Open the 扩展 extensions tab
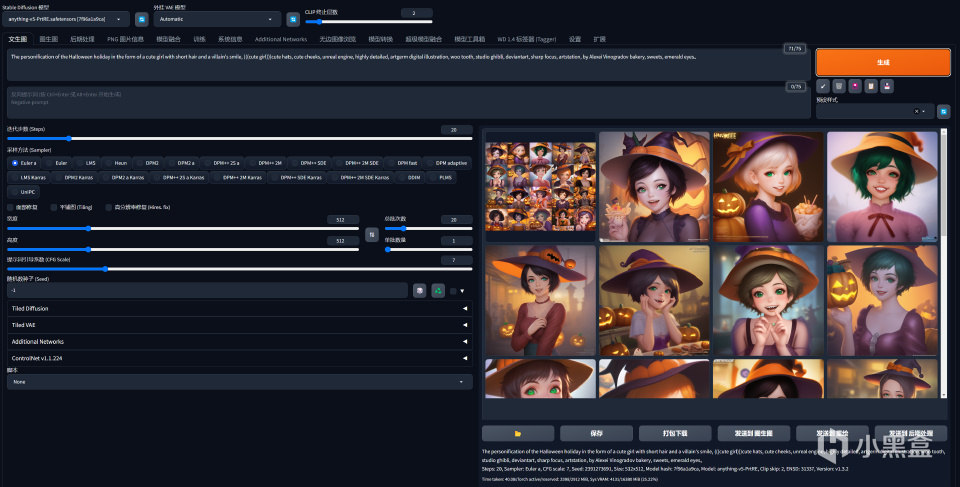Viewport: 960px width, 487px height. 599,39
